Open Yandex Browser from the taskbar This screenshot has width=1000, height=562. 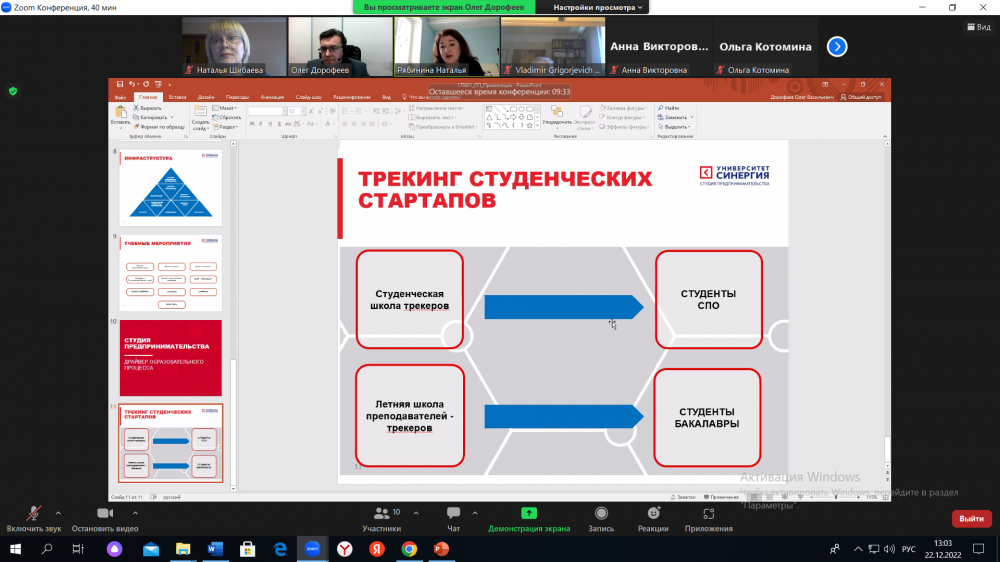pyautogui.click(x=343, y=549)
